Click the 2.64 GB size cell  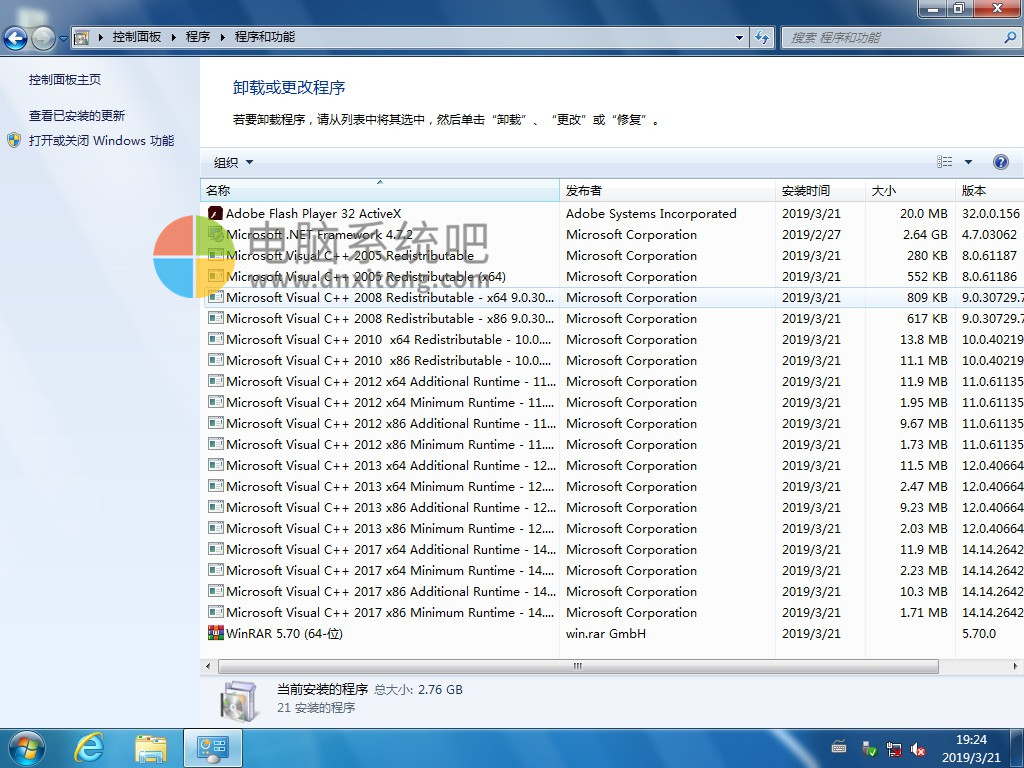pyautogui.click(x=925, y=234)
